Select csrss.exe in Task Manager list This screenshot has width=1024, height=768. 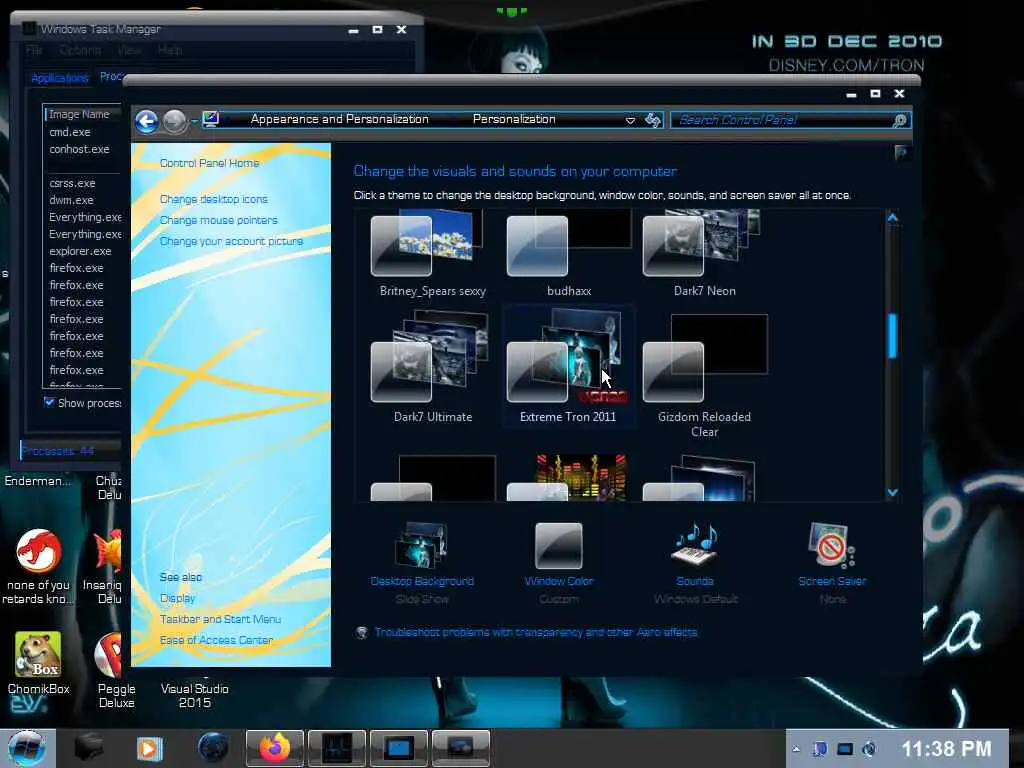pos(72,183)
